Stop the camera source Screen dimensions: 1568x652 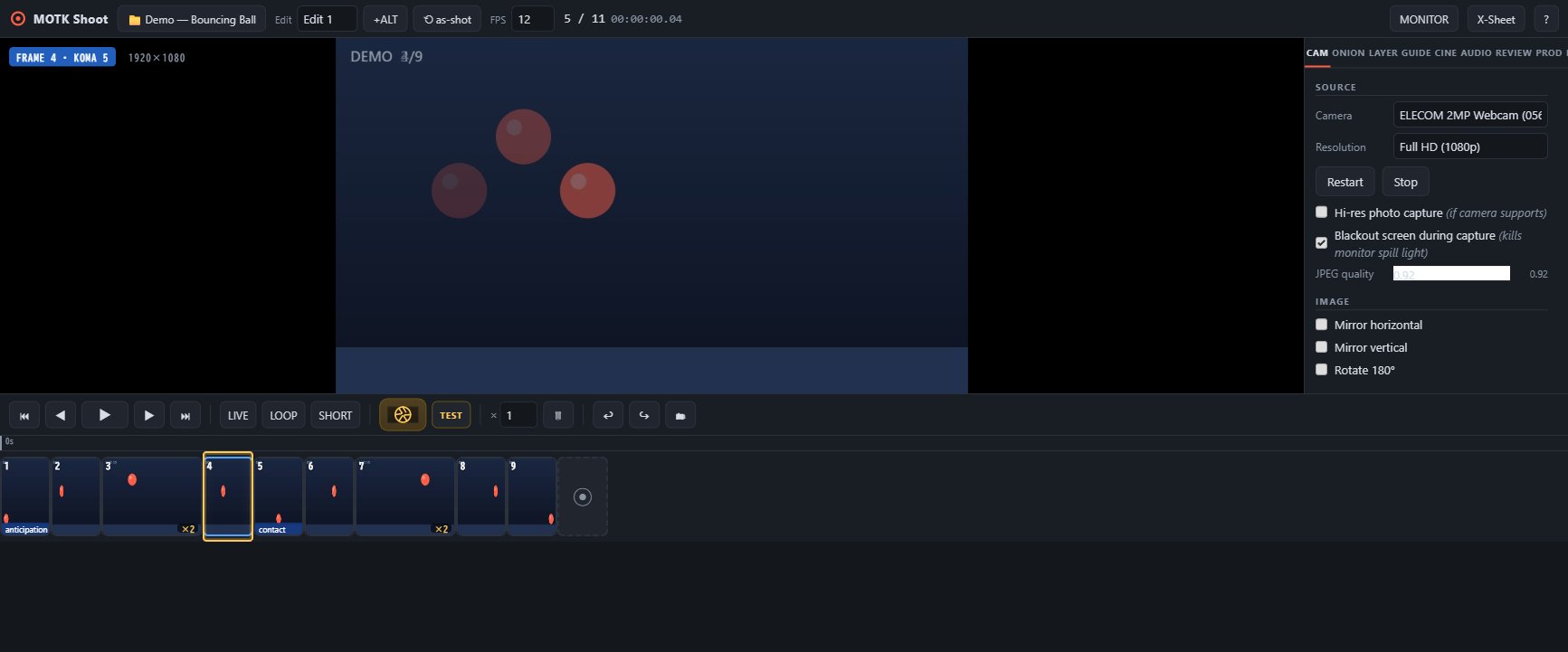point(1405,182)
